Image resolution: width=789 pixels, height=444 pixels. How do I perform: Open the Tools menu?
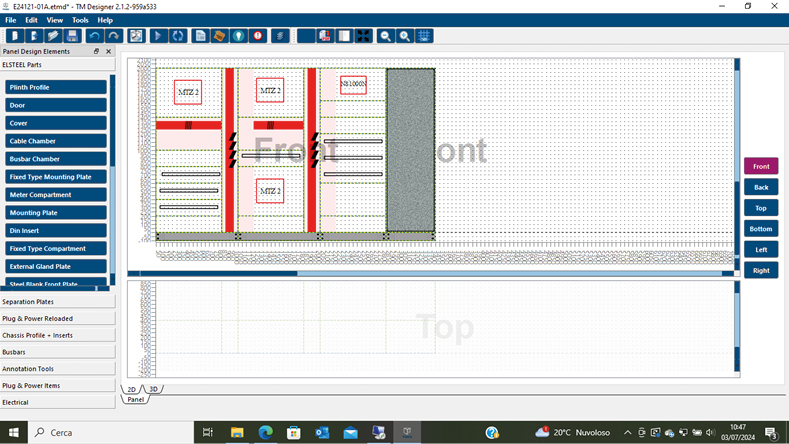[80, 20]
